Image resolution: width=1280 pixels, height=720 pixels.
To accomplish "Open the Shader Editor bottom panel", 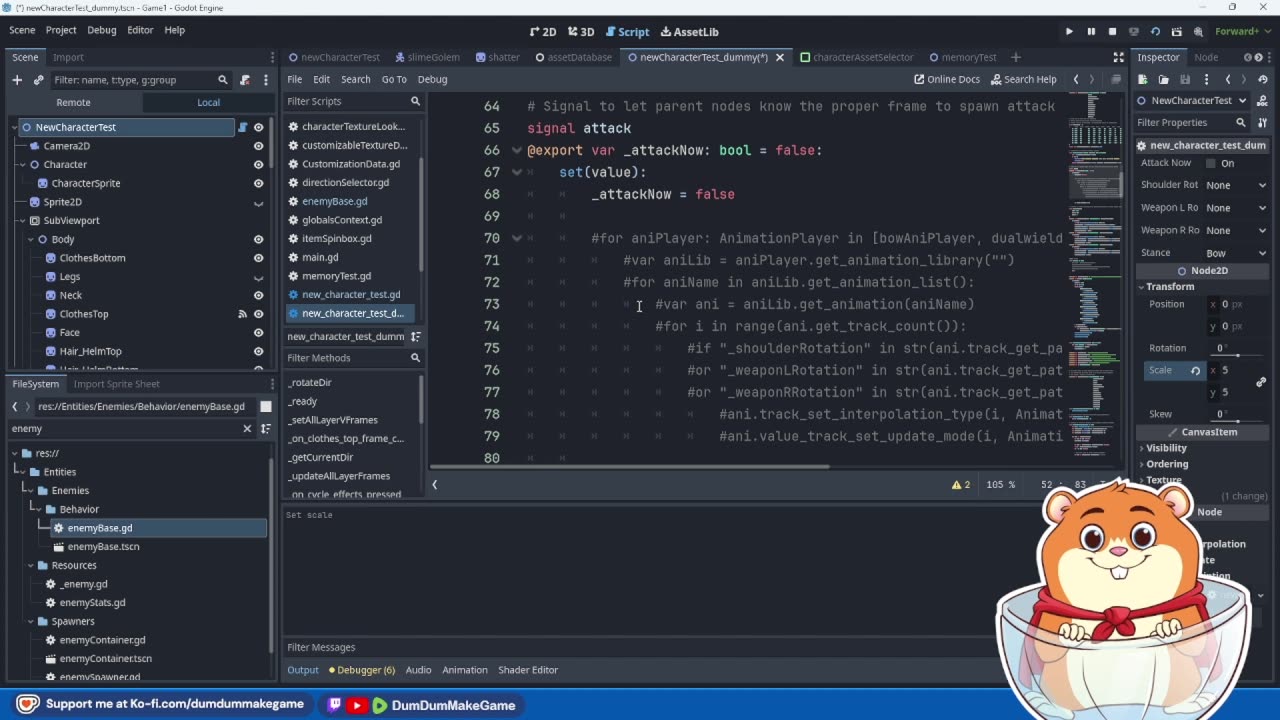I will click(528, 670).
